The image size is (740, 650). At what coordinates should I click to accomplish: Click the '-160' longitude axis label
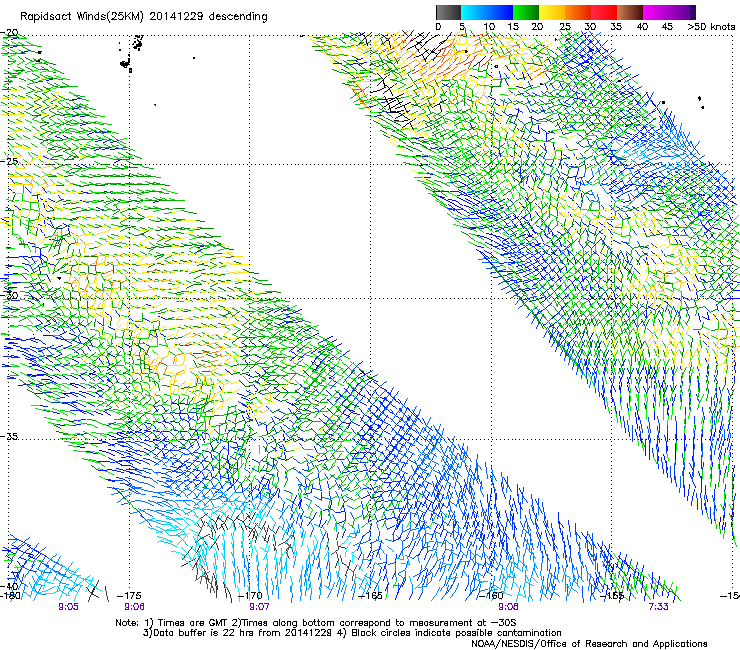pos(491,596)
